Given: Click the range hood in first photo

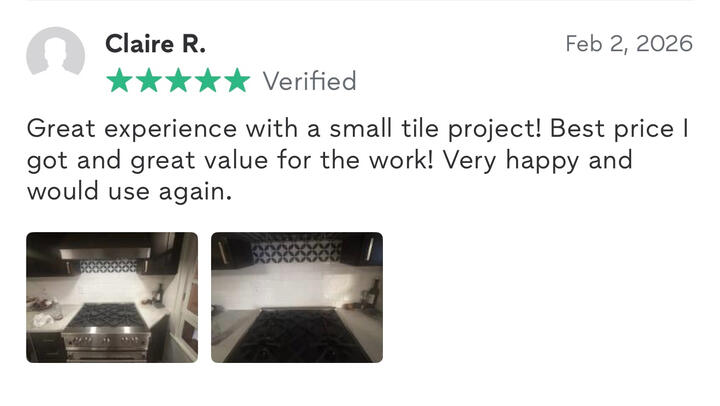Looking at the screenshot, I should coord(105,254).
